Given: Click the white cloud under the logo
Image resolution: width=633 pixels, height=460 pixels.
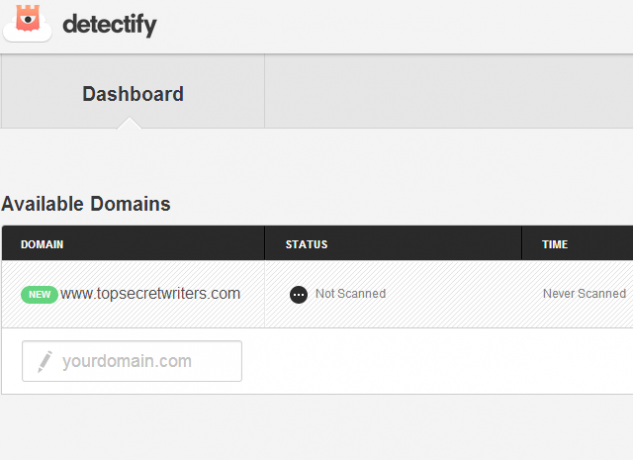Looking at the screenshot, I should point(27,36).
